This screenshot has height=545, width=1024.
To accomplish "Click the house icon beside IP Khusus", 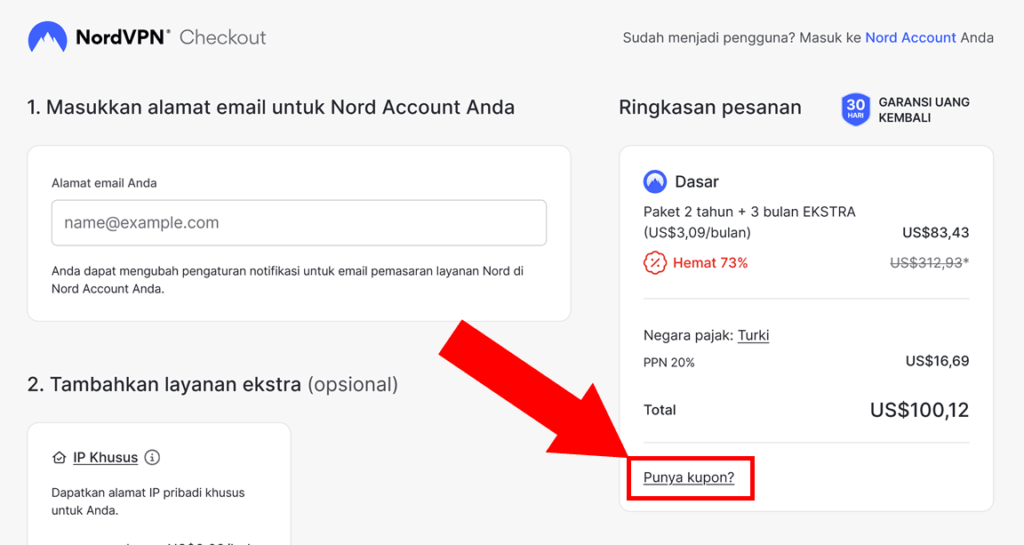I will (59, 457).
